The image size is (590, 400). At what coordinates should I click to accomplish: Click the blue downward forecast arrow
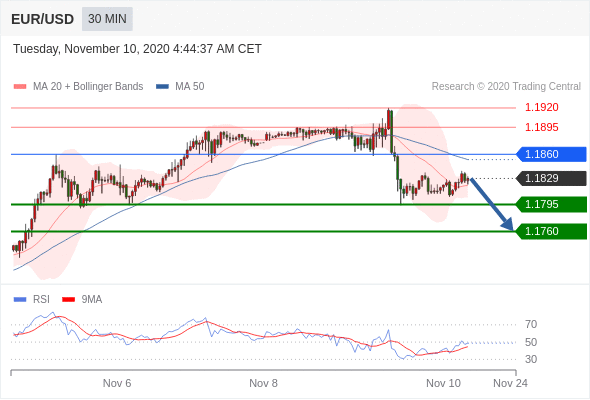pos(491,204)
